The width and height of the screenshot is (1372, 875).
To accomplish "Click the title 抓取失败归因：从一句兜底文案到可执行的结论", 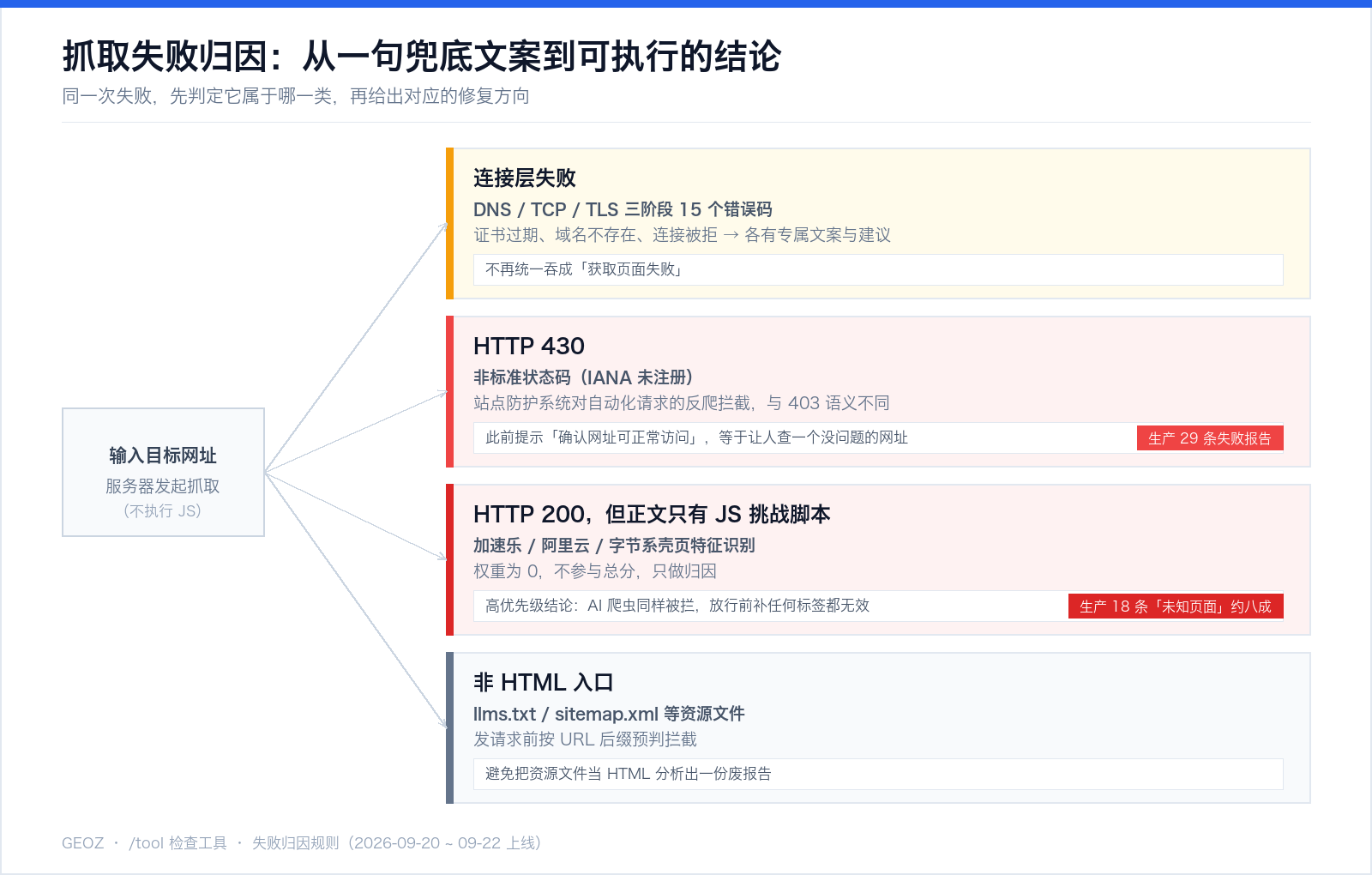I will [x=421, y=57].
